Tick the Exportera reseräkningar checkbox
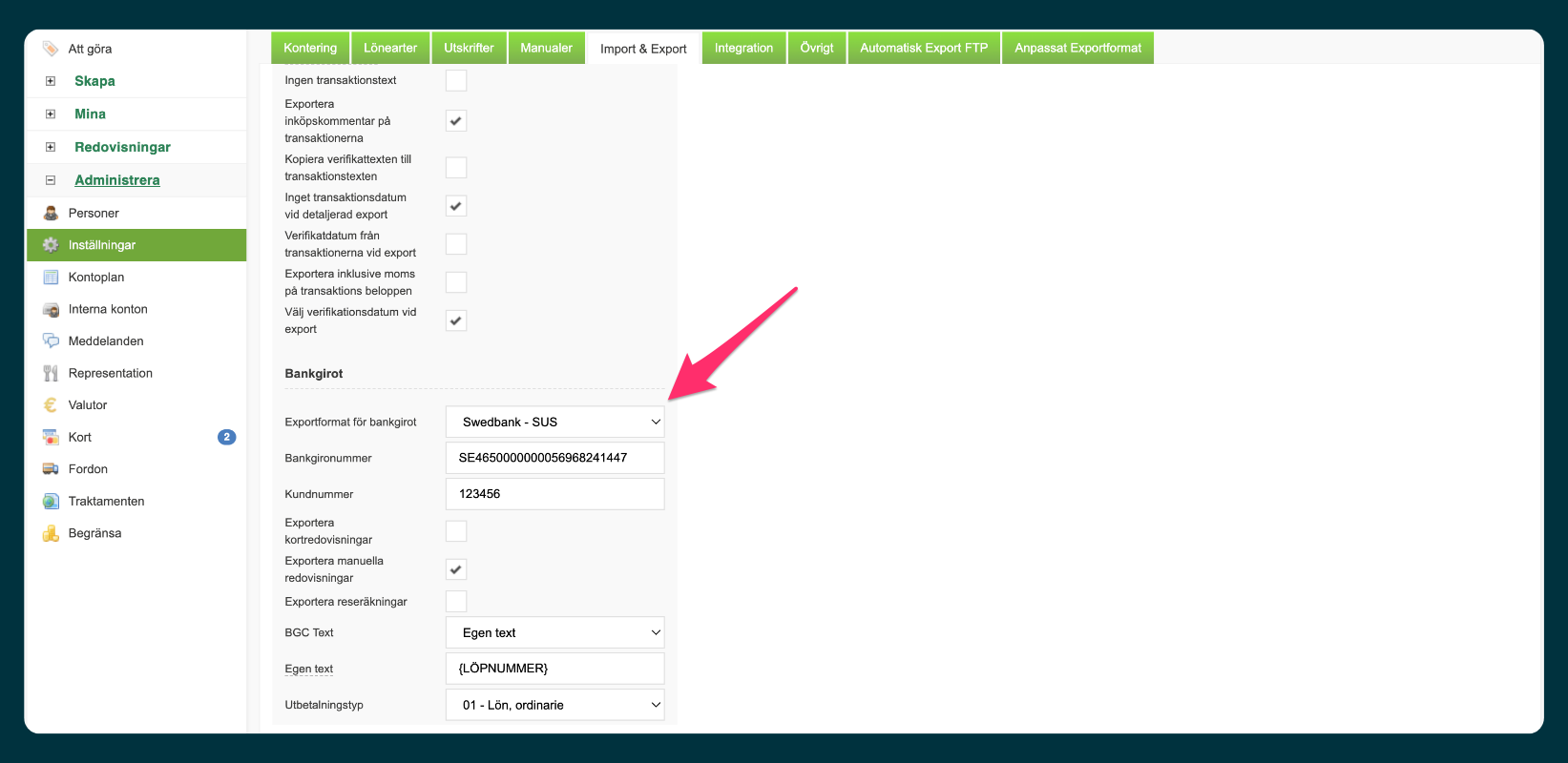This screenshot has width=1568, height=763. point(456,602)
